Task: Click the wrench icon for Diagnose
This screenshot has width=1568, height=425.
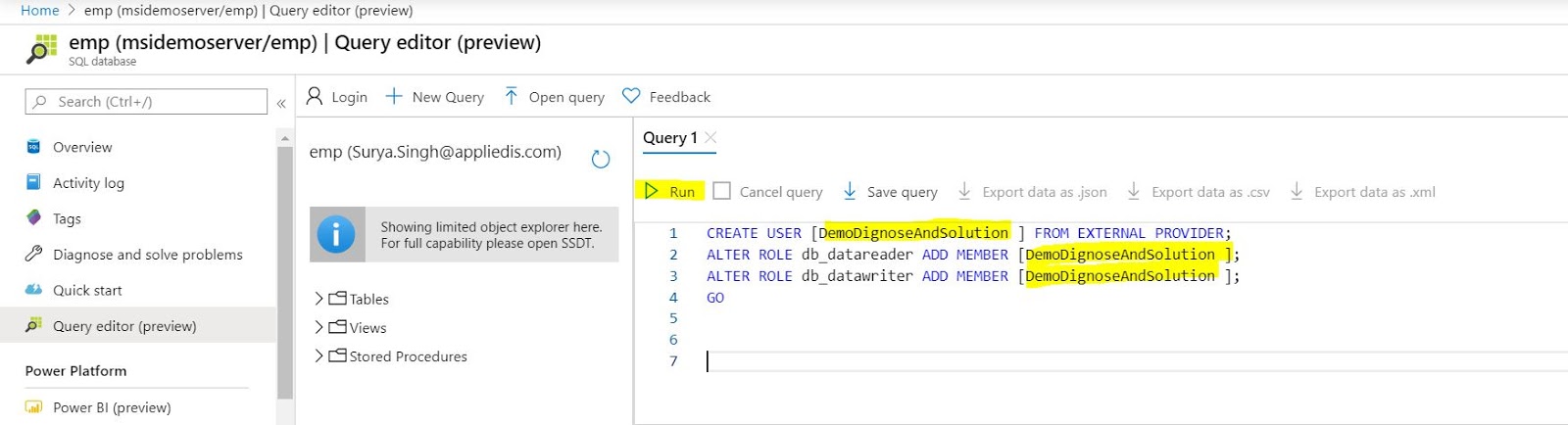Action: pyautogui.click(x=33, y=254)
